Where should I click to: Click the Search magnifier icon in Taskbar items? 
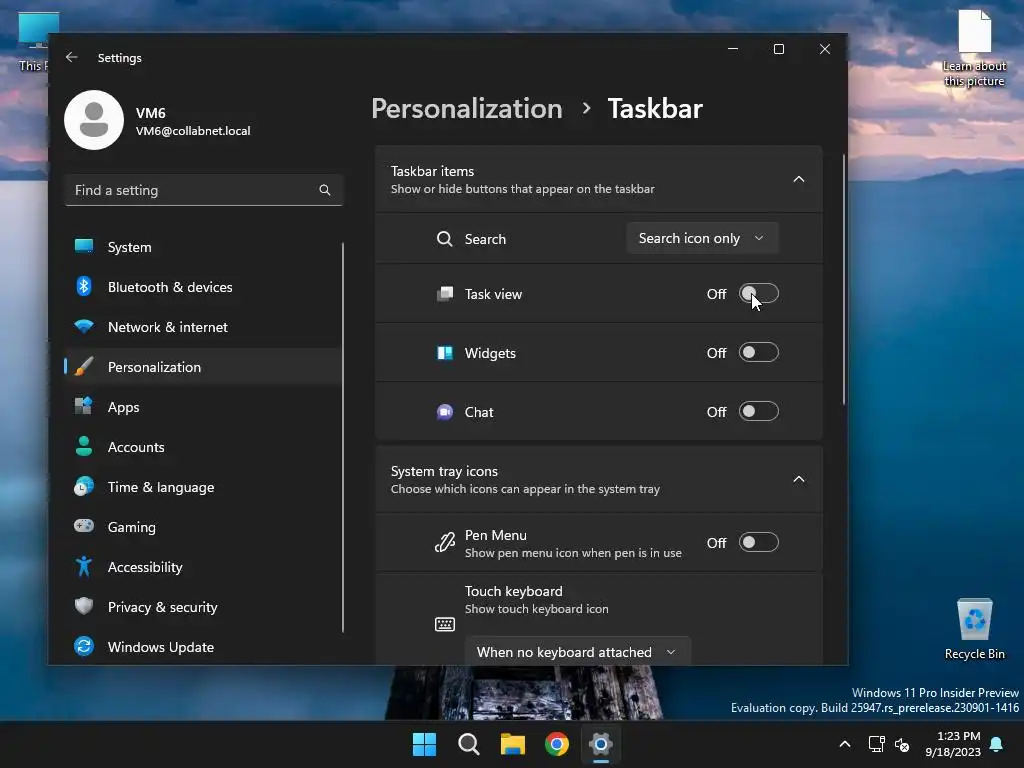coord(445,239)
